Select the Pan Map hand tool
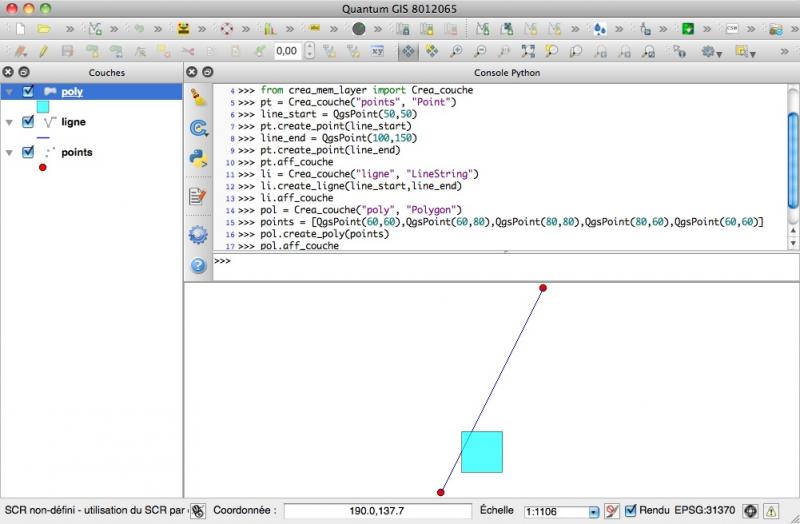 408,51
